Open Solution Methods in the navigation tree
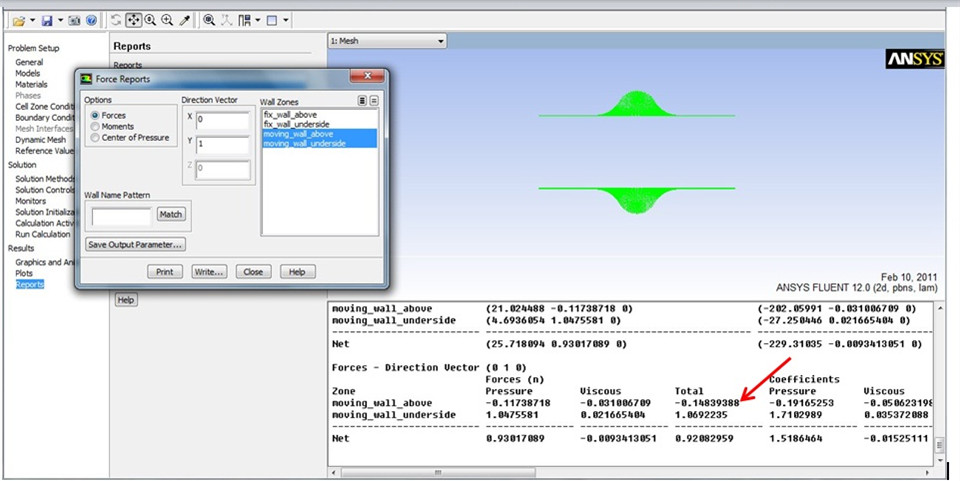The image size is (960, 481). click(x=44, y=179)
